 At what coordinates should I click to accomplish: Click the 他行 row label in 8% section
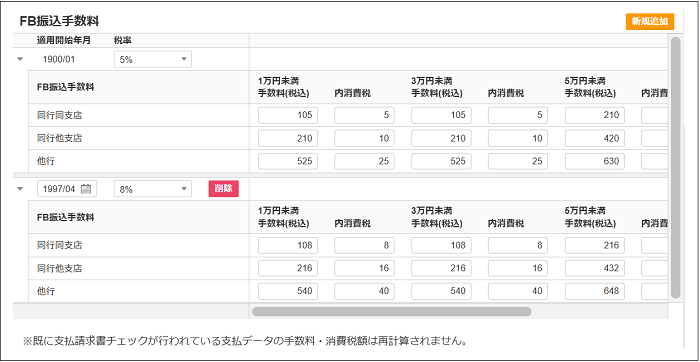click(46, 291)
